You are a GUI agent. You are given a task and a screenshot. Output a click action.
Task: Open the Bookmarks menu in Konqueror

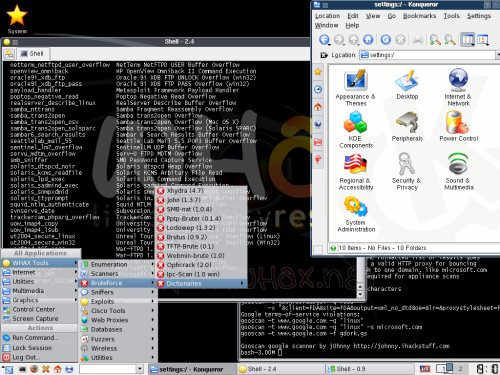click(x=419, y=16)
